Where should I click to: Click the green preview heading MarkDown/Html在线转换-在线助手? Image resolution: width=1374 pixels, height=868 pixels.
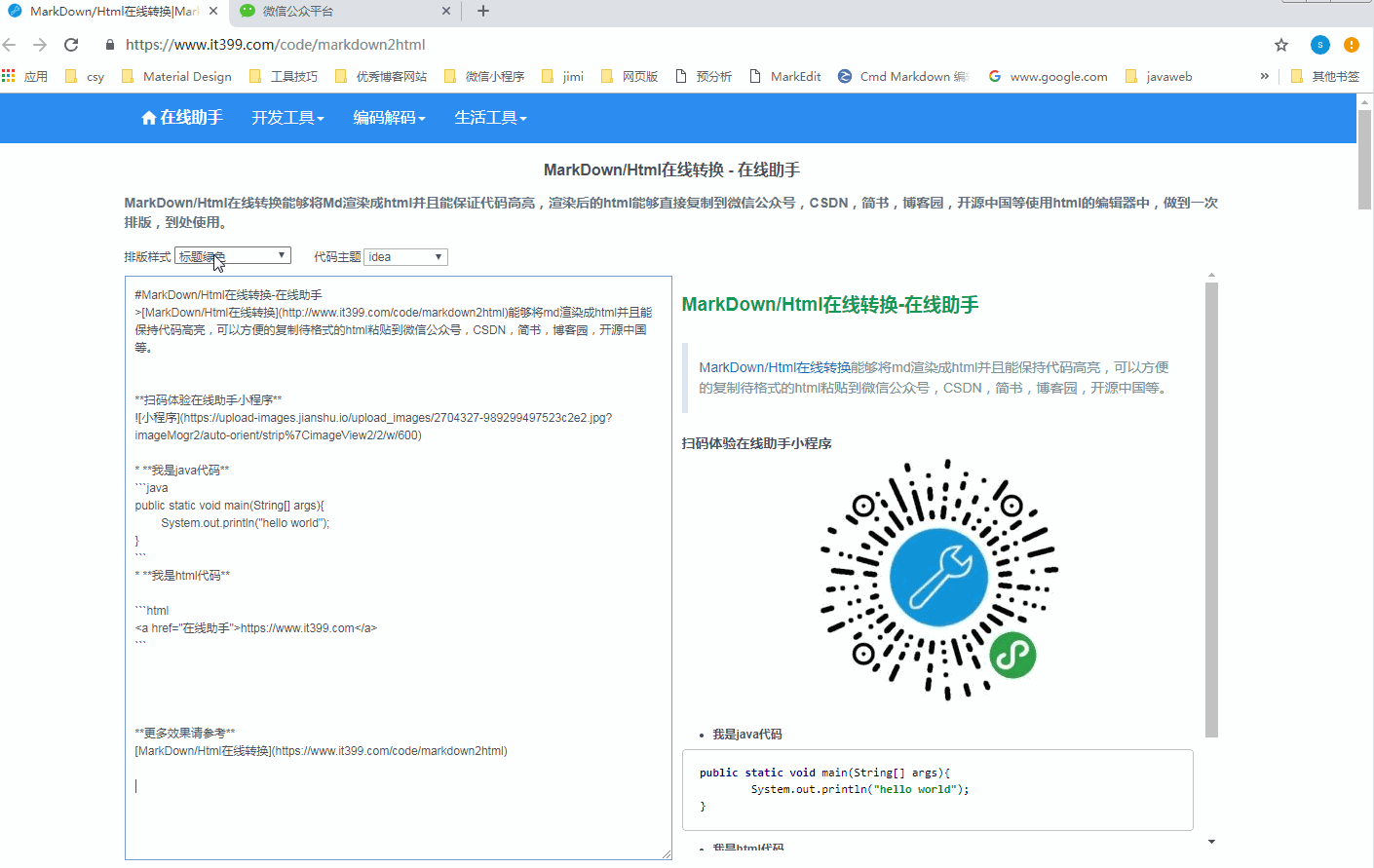tap(830, 305)
